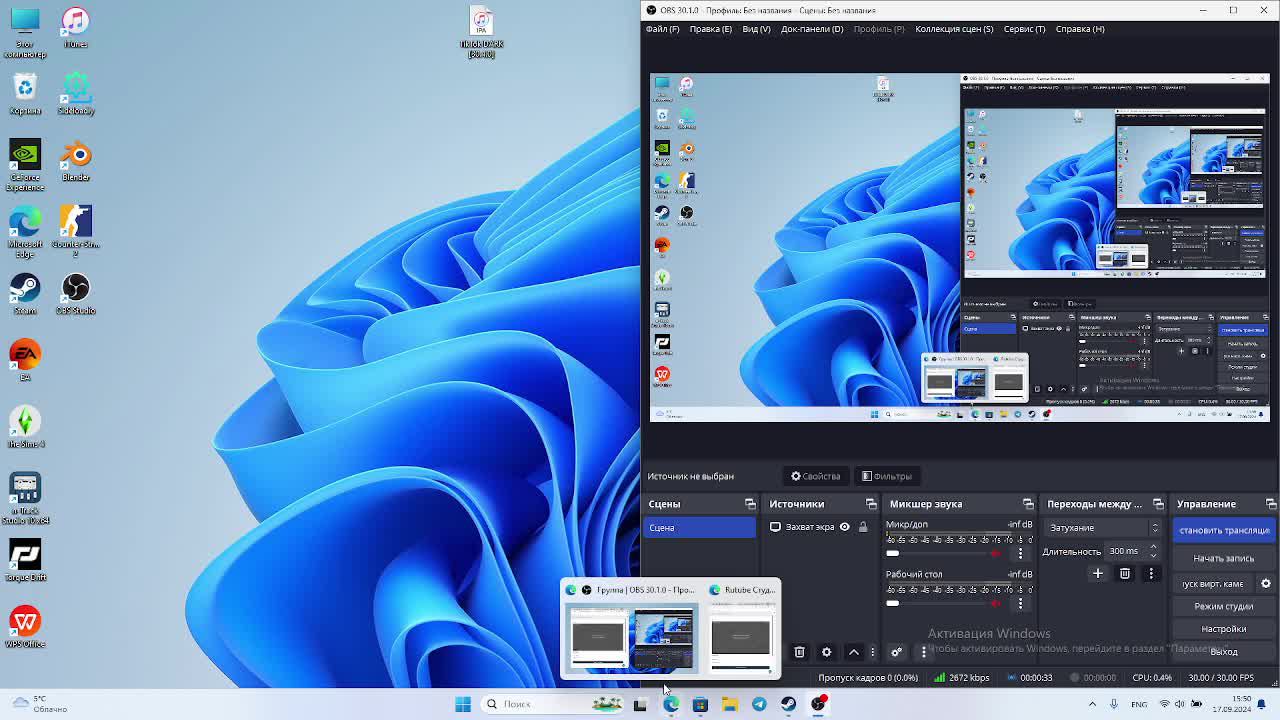Undock the Переходы между сценами panel

click(x=1158, y=504)
